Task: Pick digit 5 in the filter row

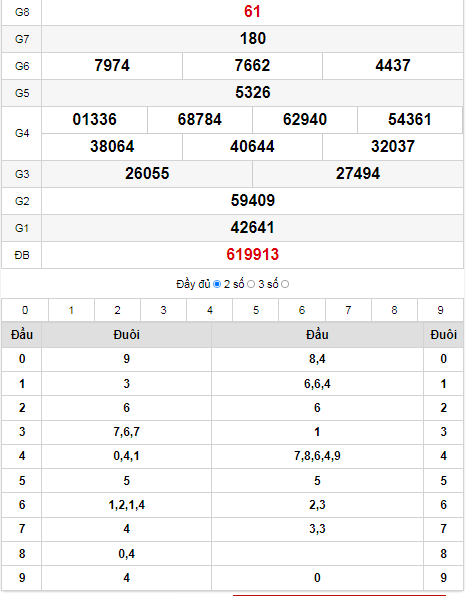Action: [x=256, y=310]
